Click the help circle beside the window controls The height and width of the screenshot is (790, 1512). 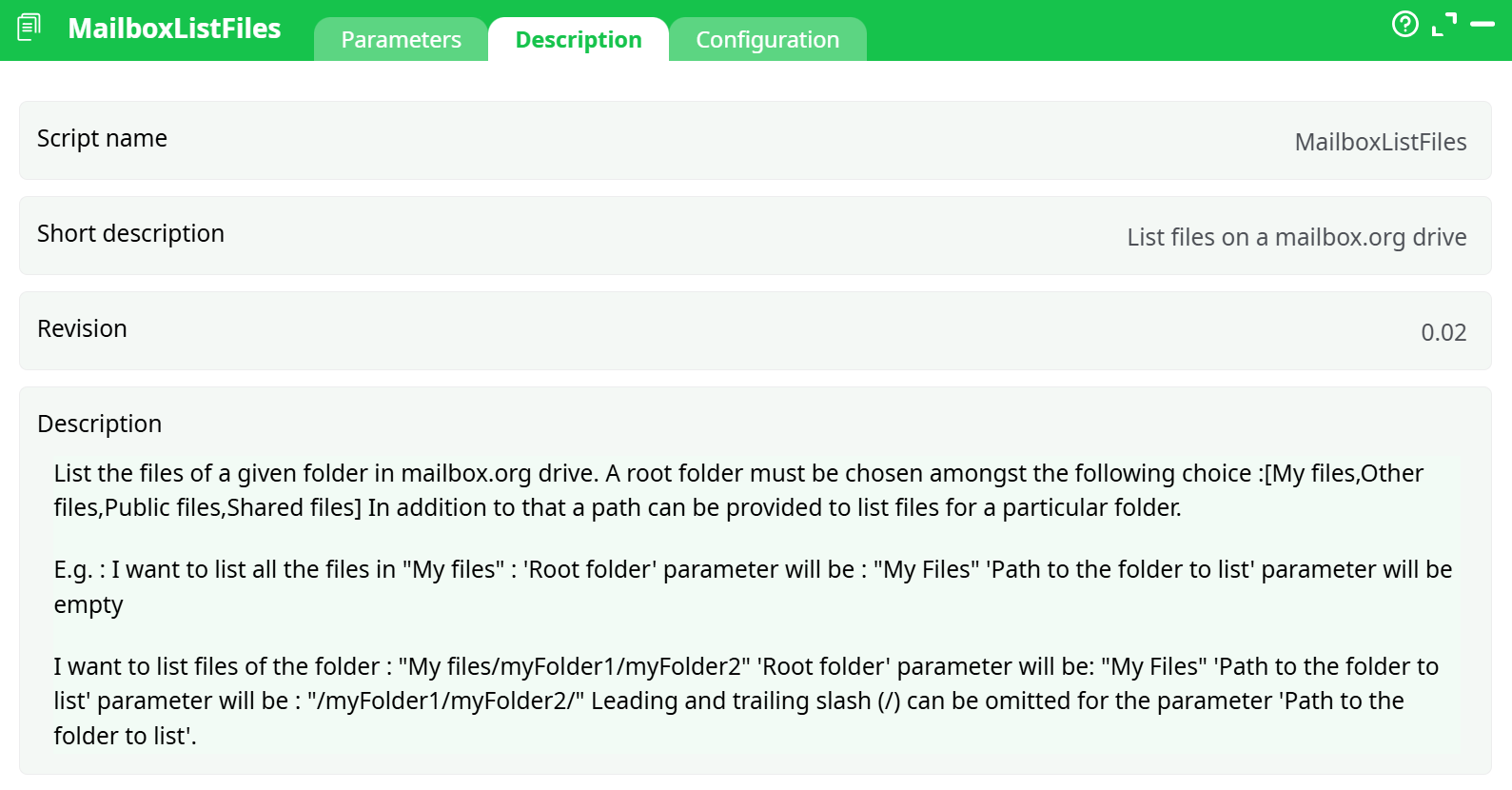[x=1405, y=25]
